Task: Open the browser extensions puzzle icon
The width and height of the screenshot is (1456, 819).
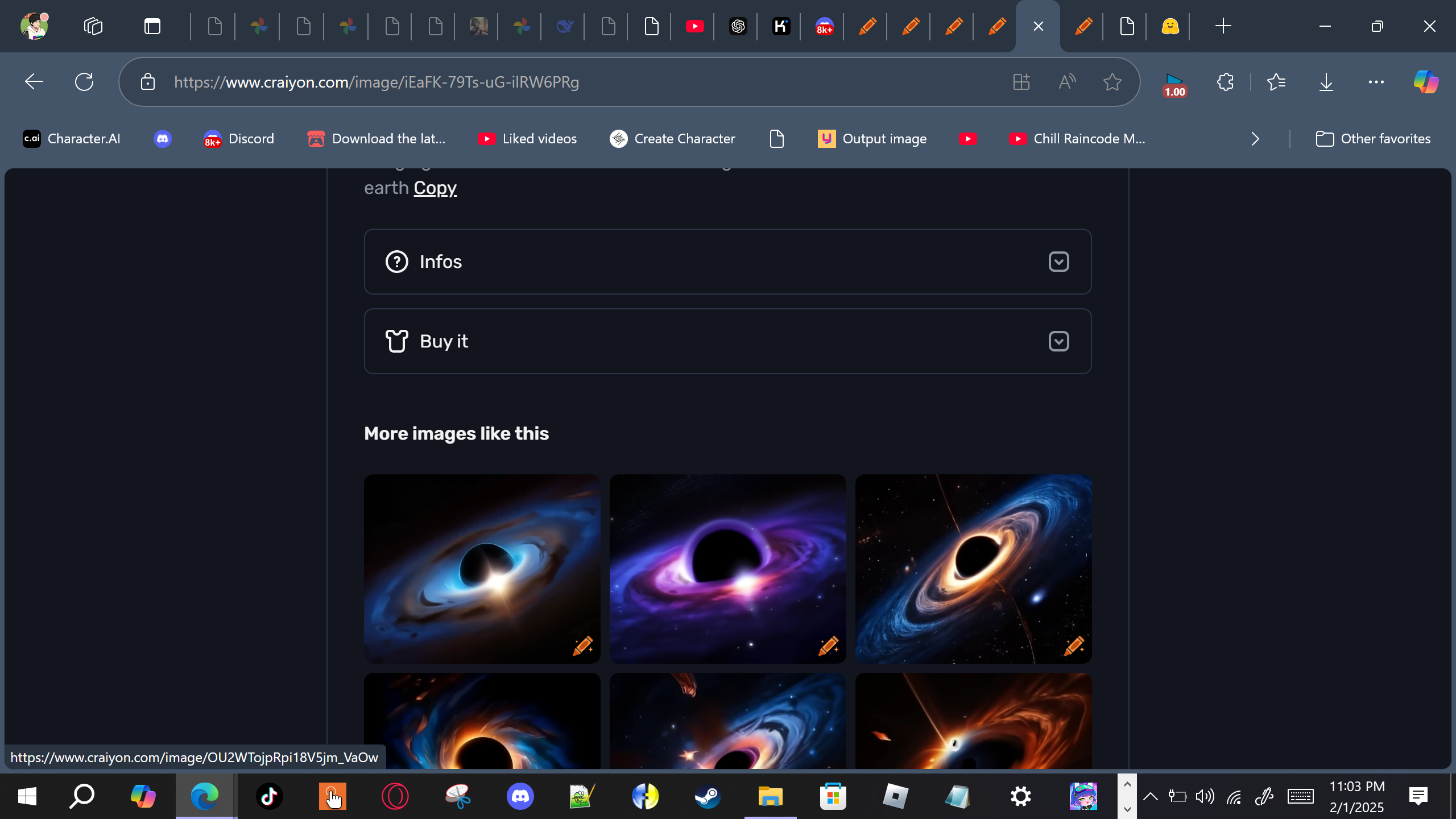Action: (1225, 82)
